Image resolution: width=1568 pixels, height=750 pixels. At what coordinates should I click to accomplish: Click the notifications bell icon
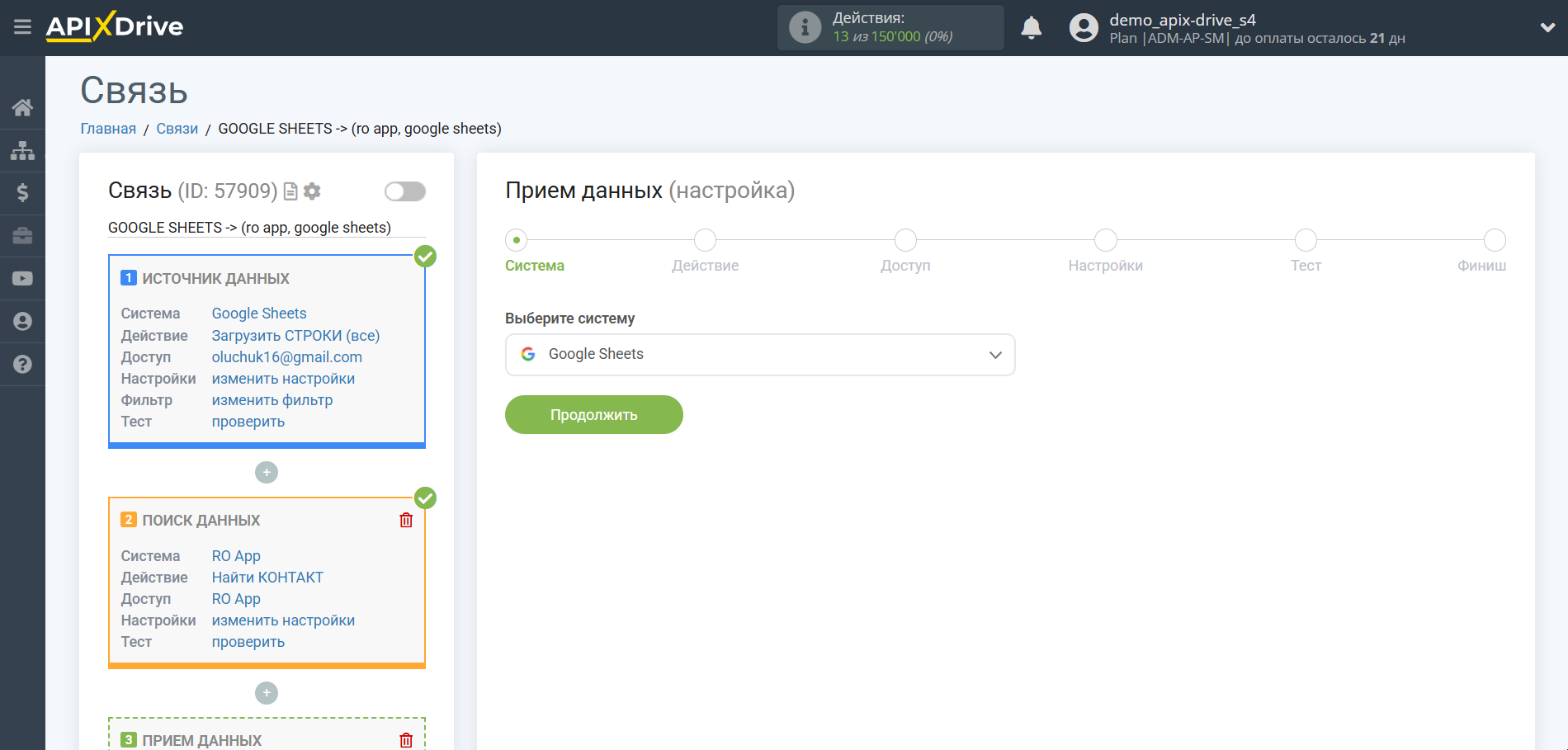1031,28
